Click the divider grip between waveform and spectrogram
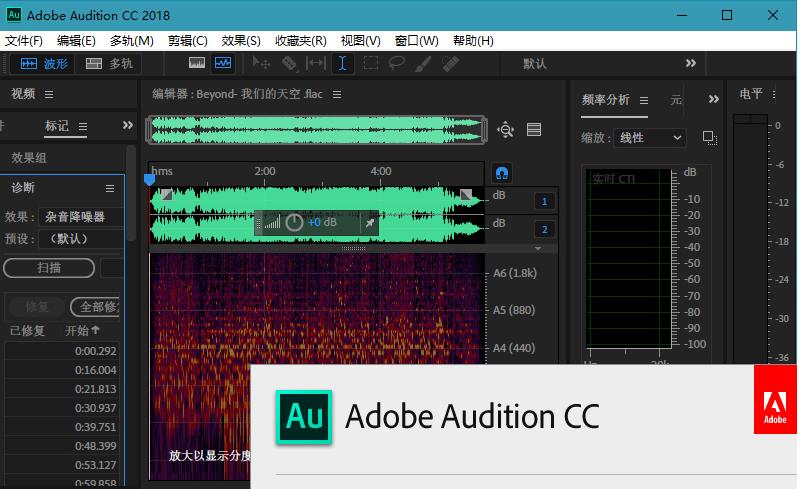 [x=353, y=249]
